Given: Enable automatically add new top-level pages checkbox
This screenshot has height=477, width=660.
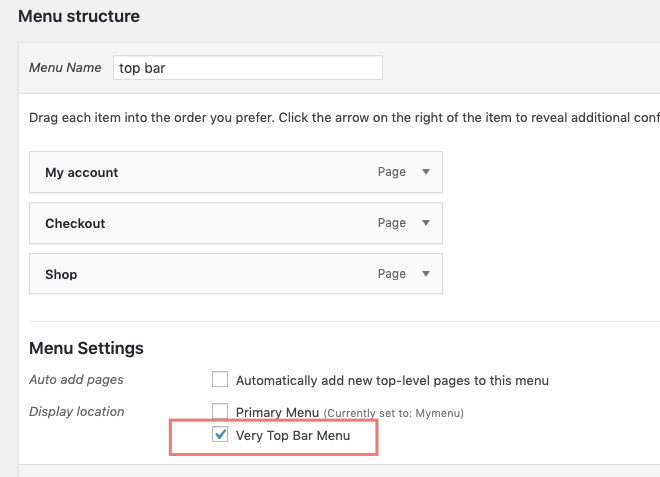Looking at the screenshot, I should coord(220,380).
